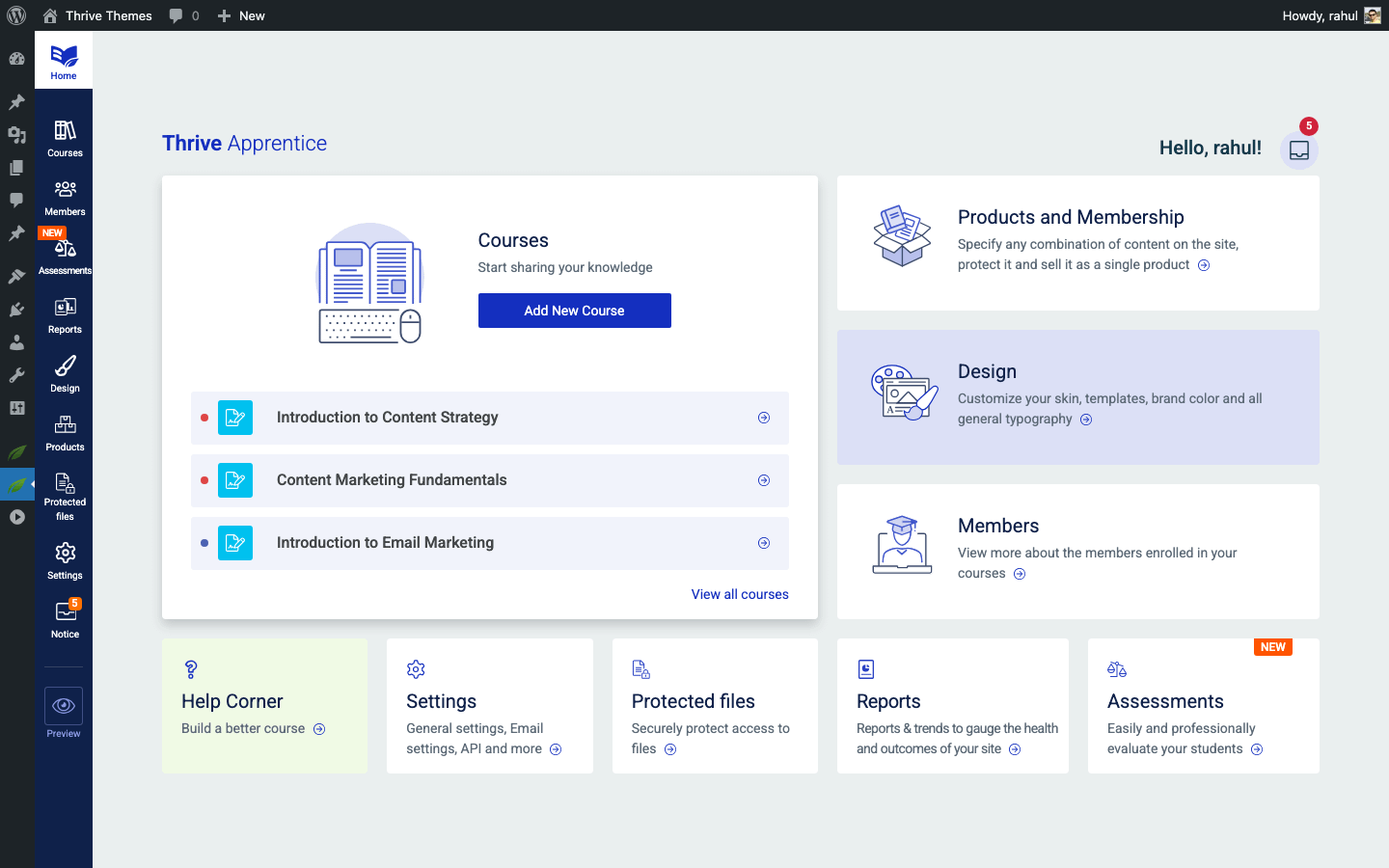Click arrow on Introduction to Content Strategy row
Screen dimensions: 1389x868
(764, 418)
